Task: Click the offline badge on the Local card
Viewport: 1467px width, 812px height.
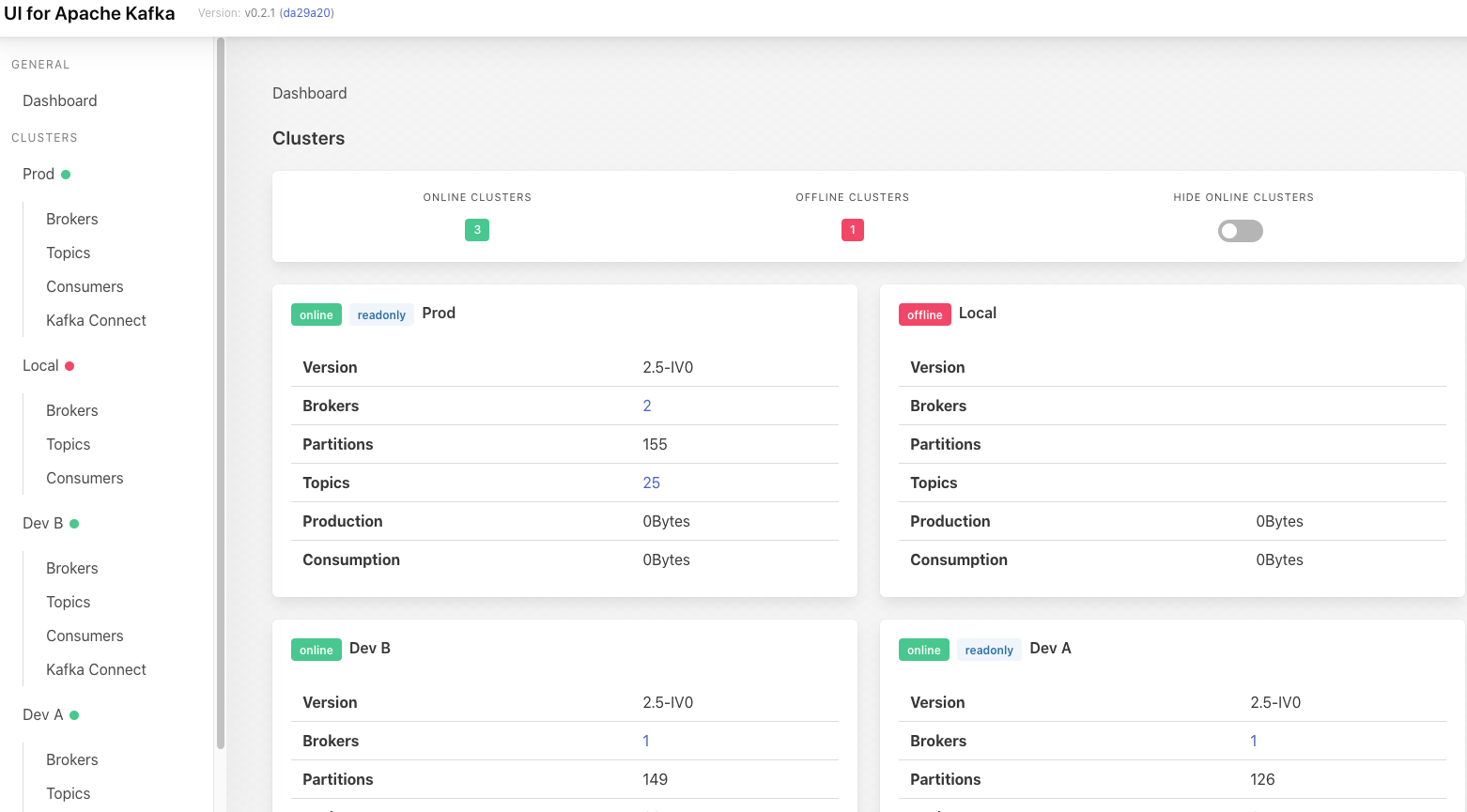Action: [x=924, y=314]
